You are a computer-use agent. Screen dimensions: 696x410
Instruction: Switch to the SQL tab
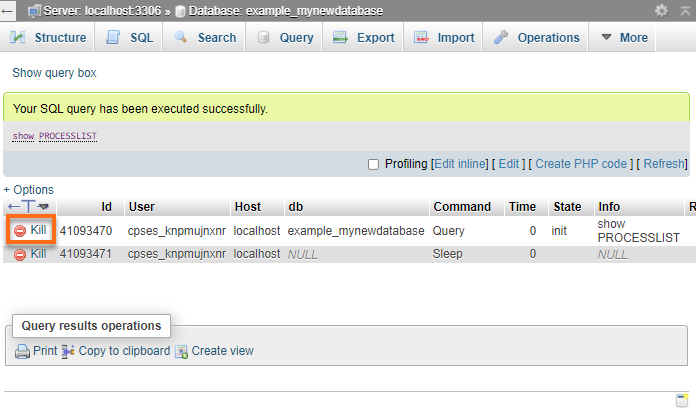tap(129, 38)
